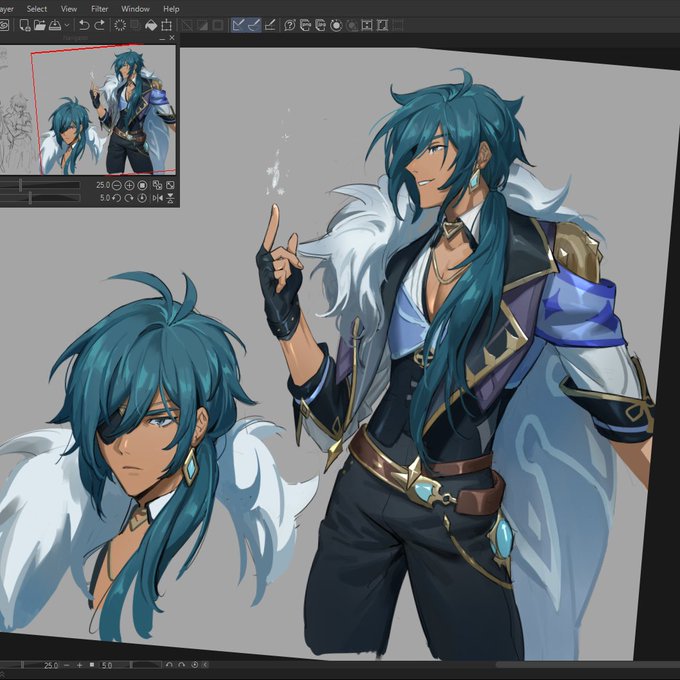Click the New file icon in toolbar
The width and height of the screenshot is (680, 680).
(25, 25)
